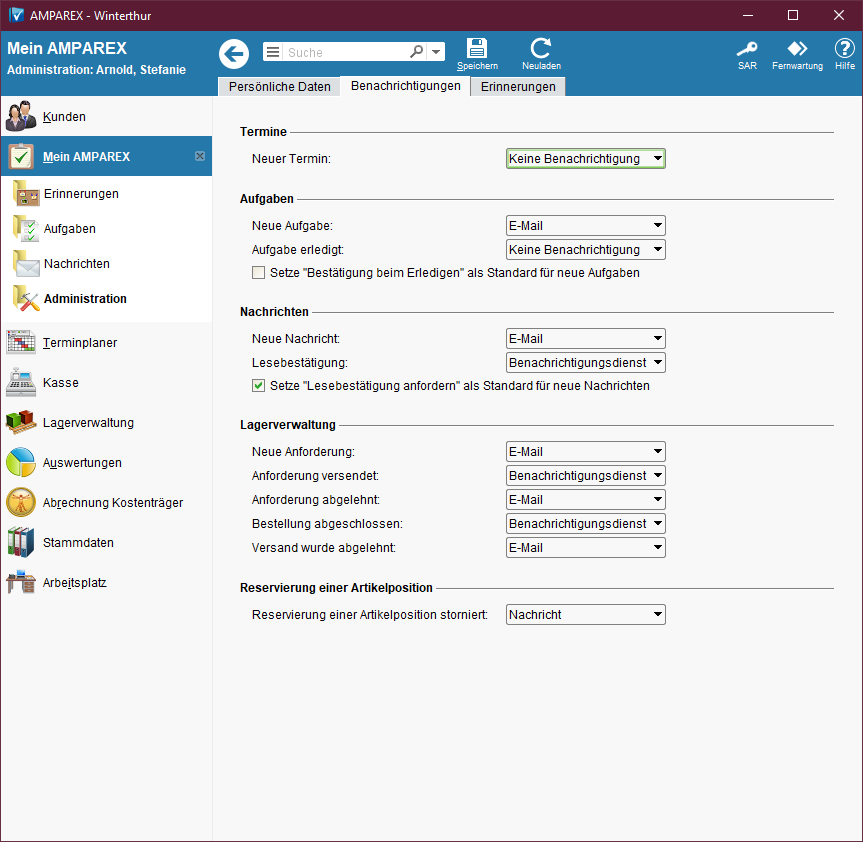Switch to the Persönliche Daten tab
Image resolution: width=863 pixels, height=842 pixels.
point(279,87)
